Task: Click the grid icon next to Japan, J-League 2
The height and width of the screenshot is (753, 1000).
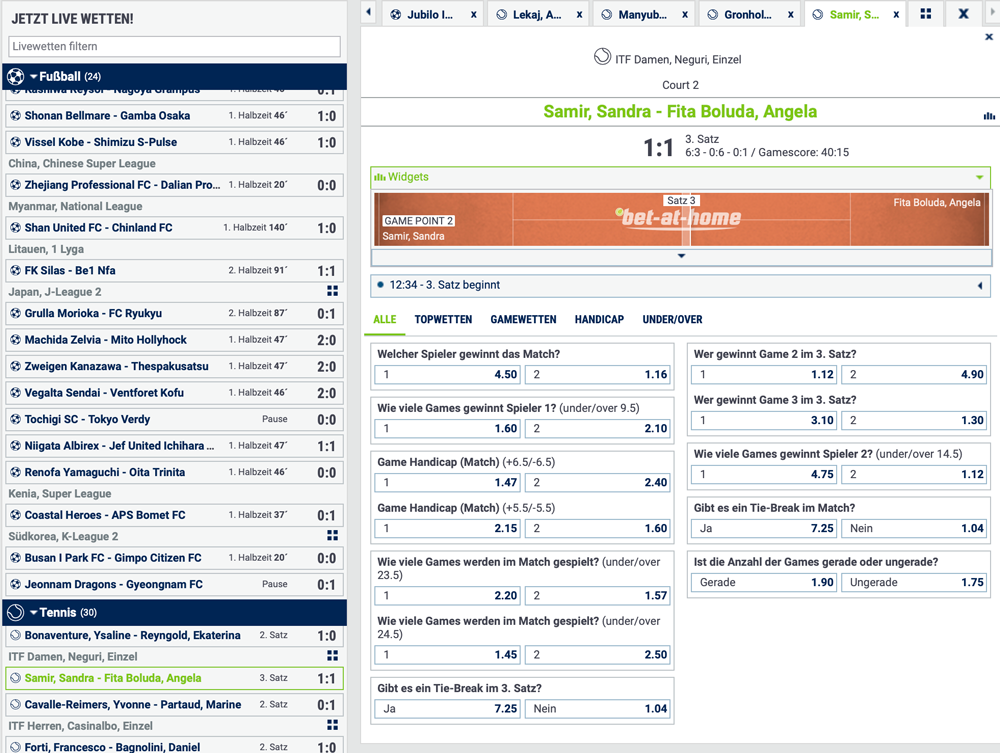Action: click(x=332, y=291)
